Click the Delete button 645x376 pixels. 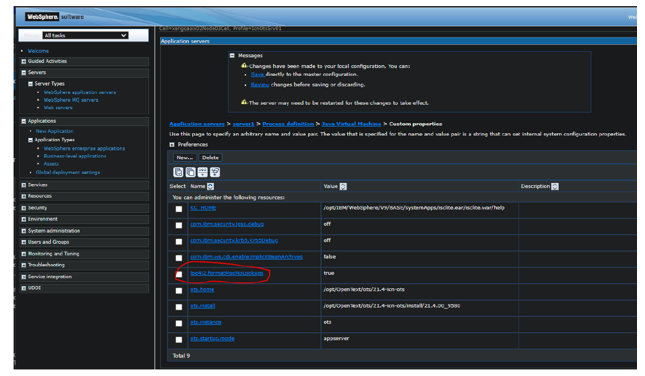pyautogui.click(x=210, y=158)
